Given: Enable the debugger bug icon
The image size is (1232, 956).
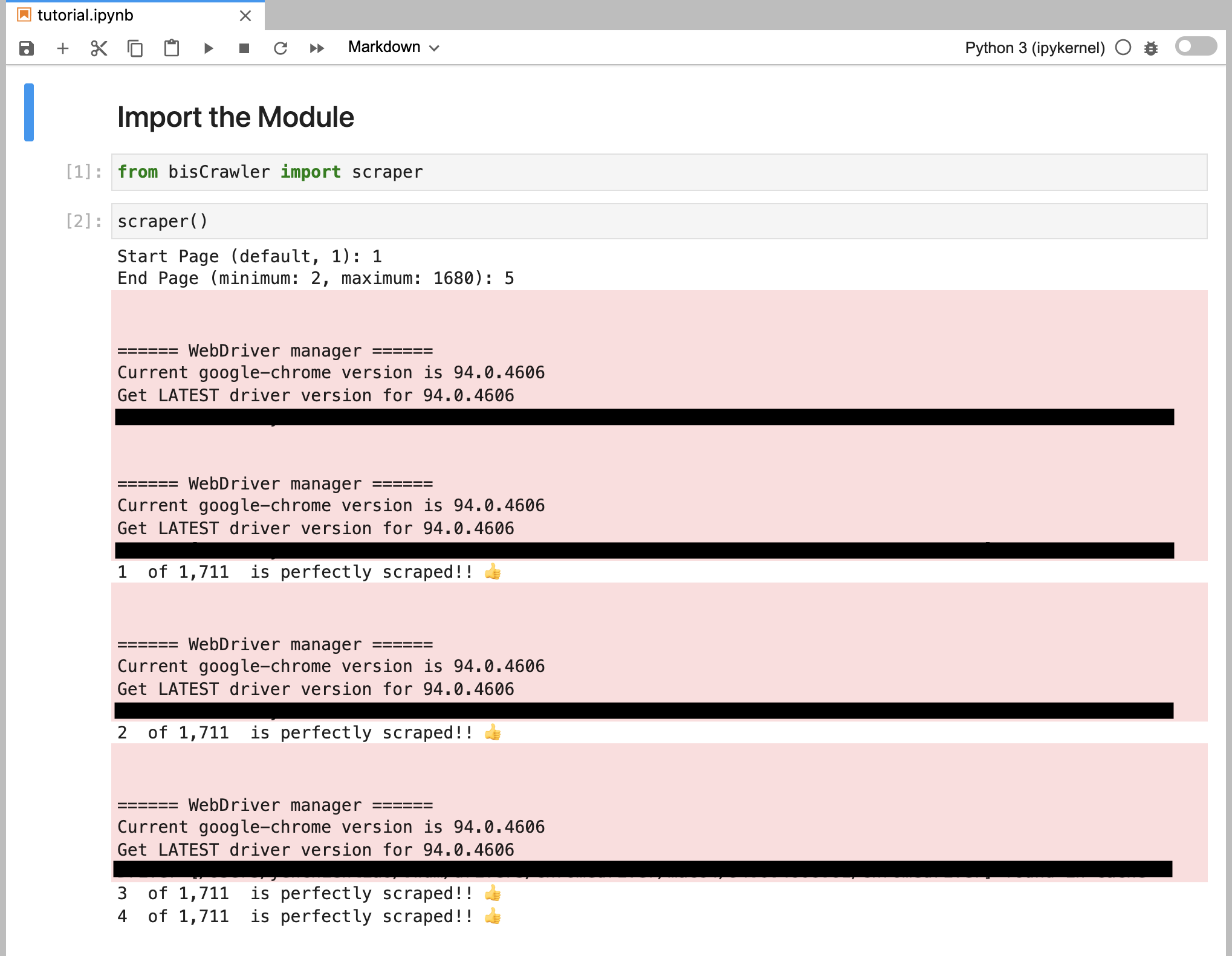Looking at the screenshot, I should (1151, 48).
